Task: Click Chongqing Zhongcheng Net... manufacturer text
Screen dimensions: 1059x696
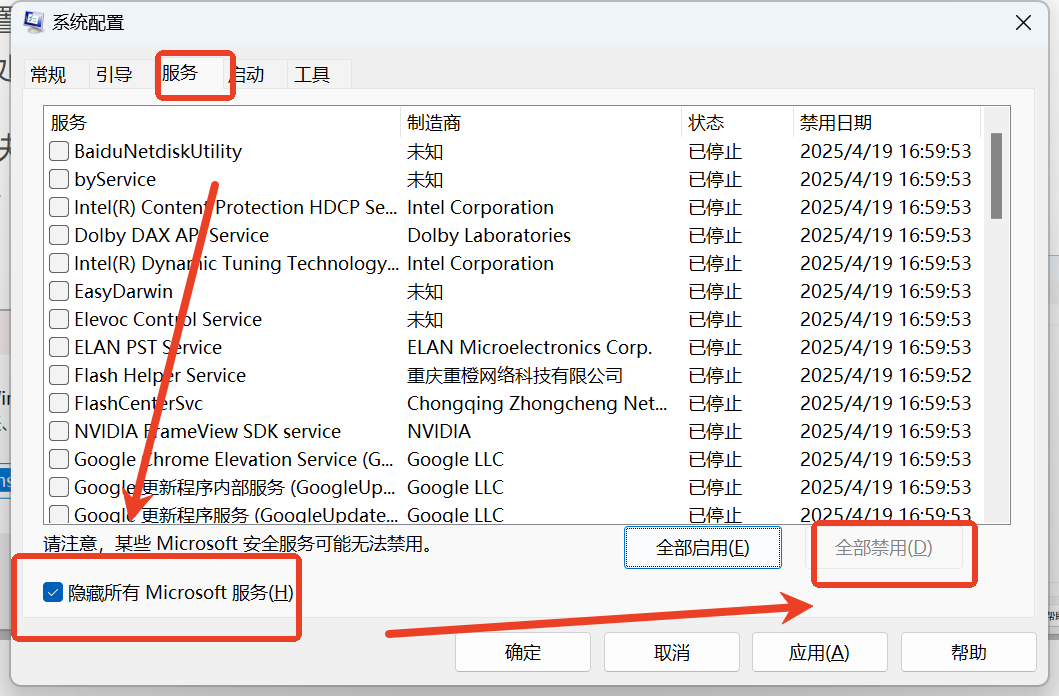Action: point(537,403)
